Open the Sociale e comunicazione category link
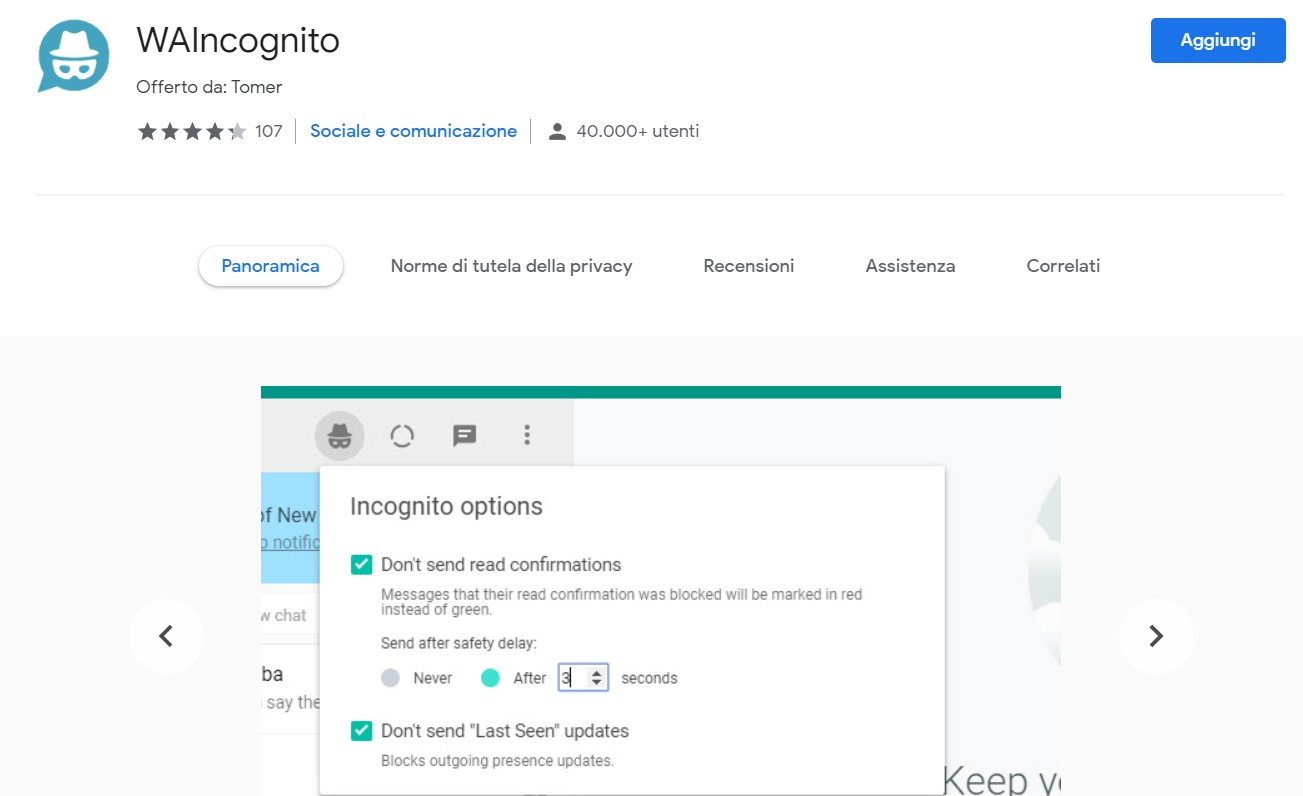 pos(413,131)
